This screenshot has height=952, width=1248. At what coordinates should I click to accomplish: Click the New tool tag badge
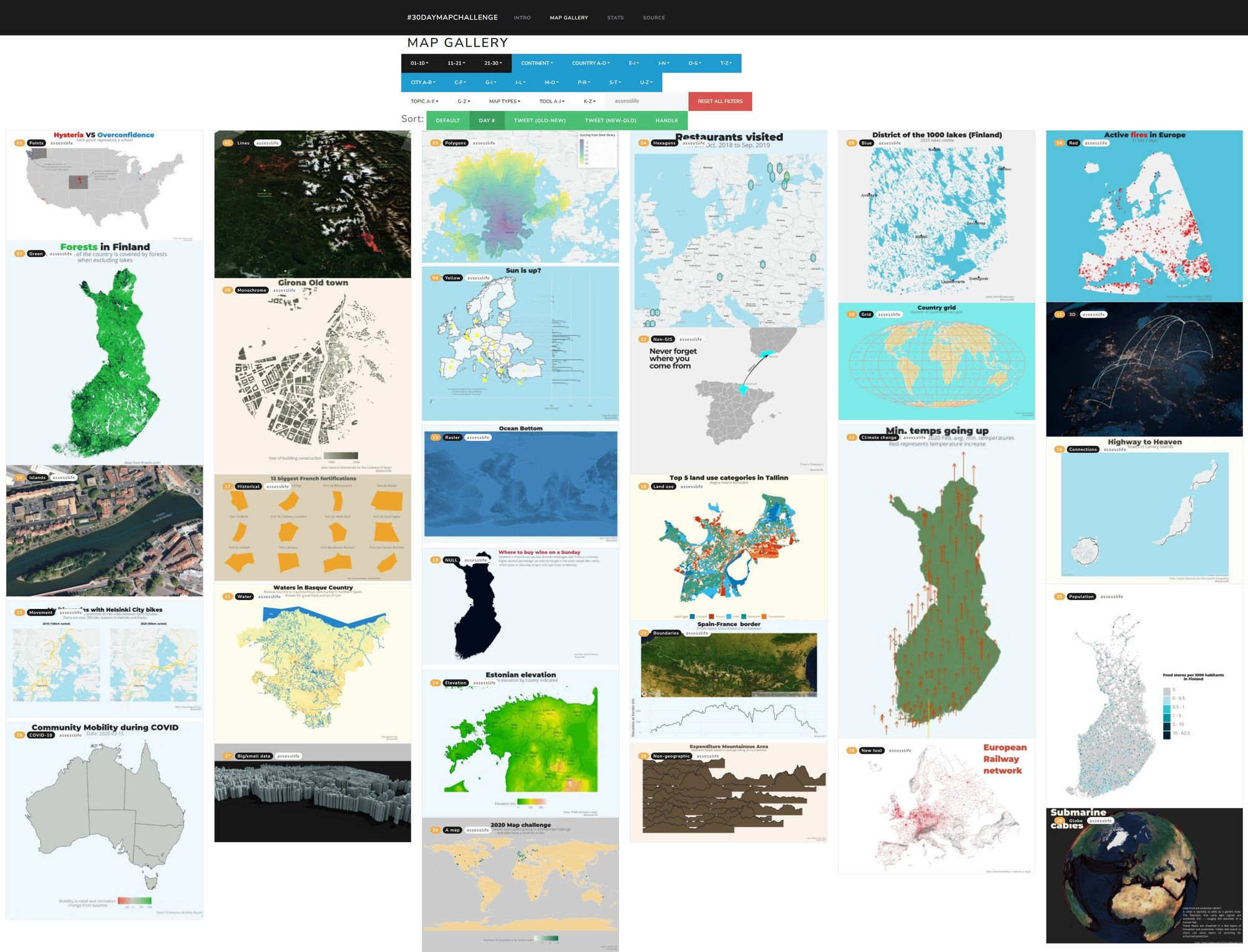871,750
